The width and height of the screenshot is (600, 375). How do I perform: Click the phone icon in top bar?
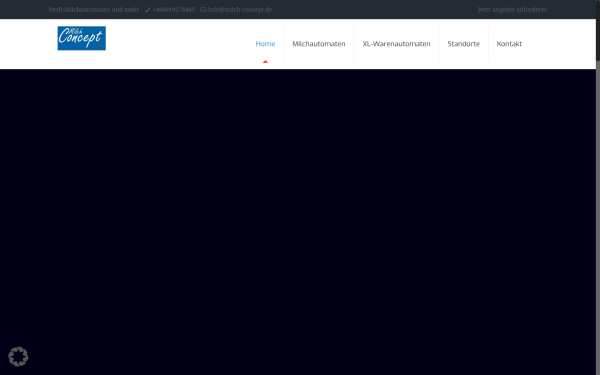click(147, 10)
